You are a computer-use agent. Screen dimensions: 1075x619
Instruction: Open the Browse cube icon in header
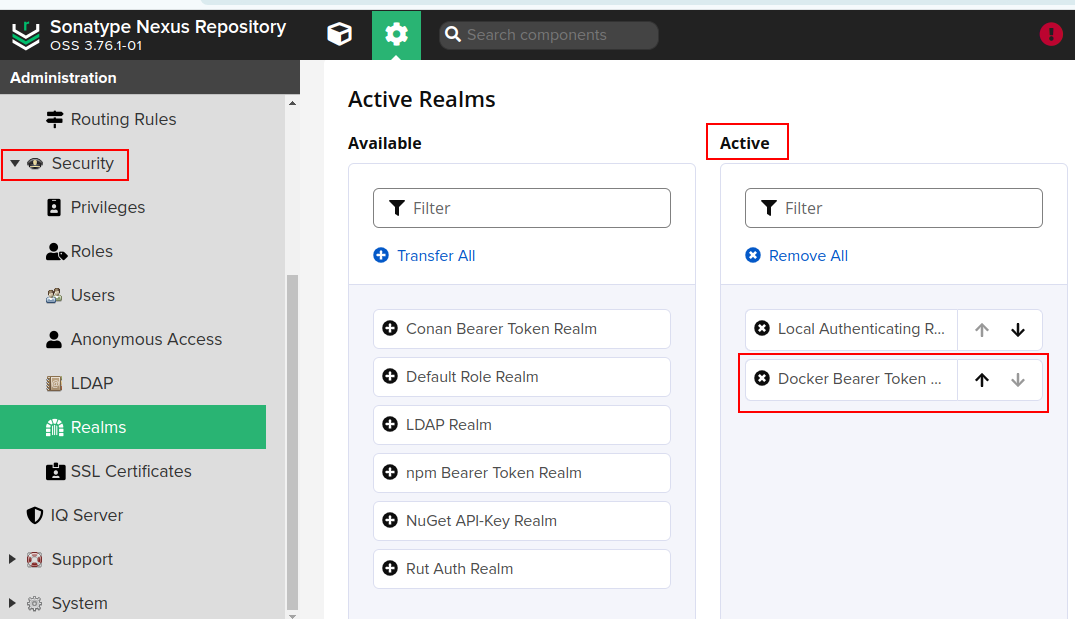(x=340, y=35)
